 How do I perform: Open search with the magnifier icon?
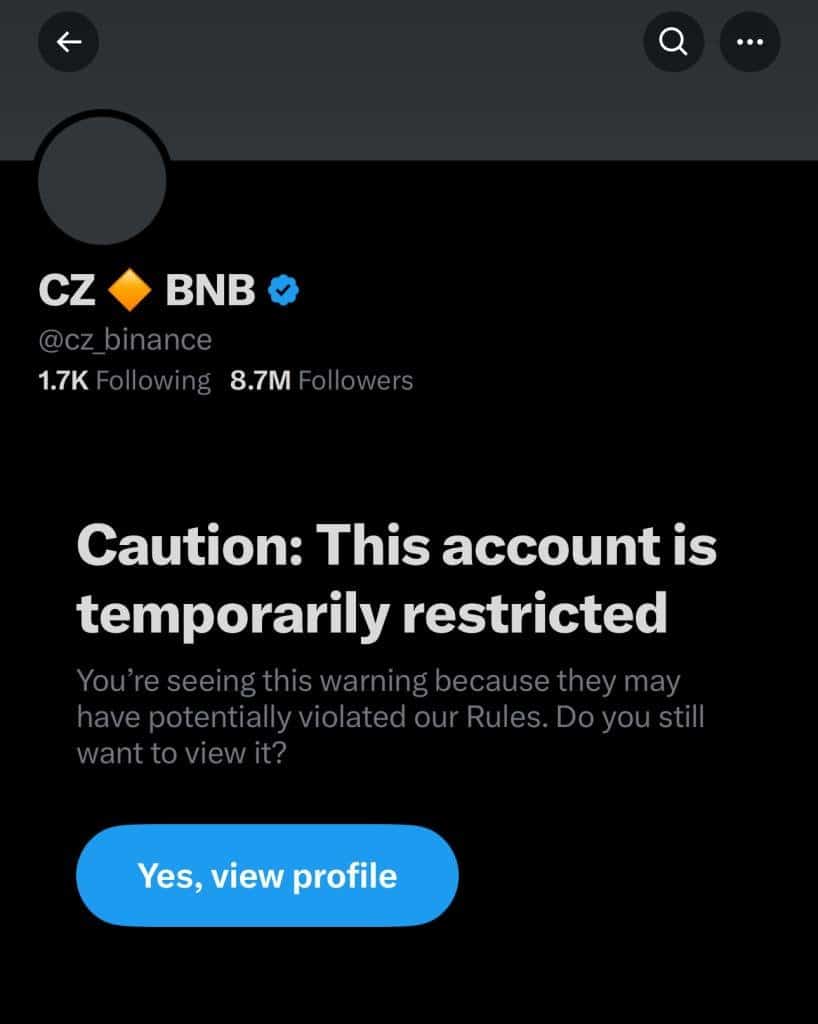(674, 41)
